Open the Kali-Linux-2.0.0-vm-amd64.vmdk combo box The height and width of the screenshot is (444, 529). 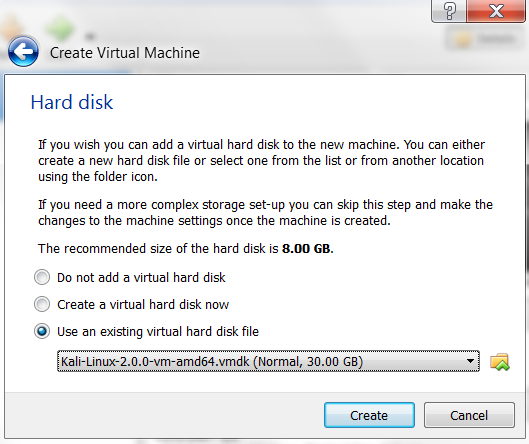click(x=268, y=361)
